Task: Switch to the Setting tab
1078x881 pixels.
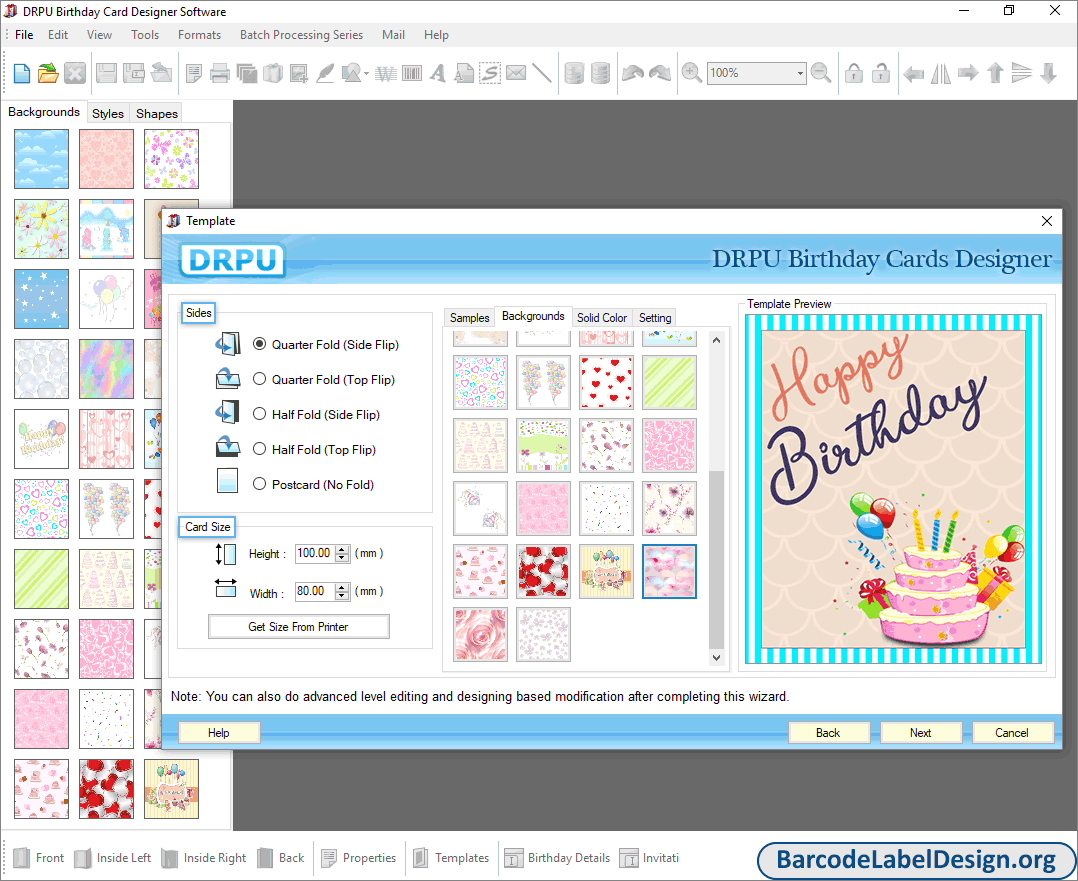Action: (x=654, y=318)
